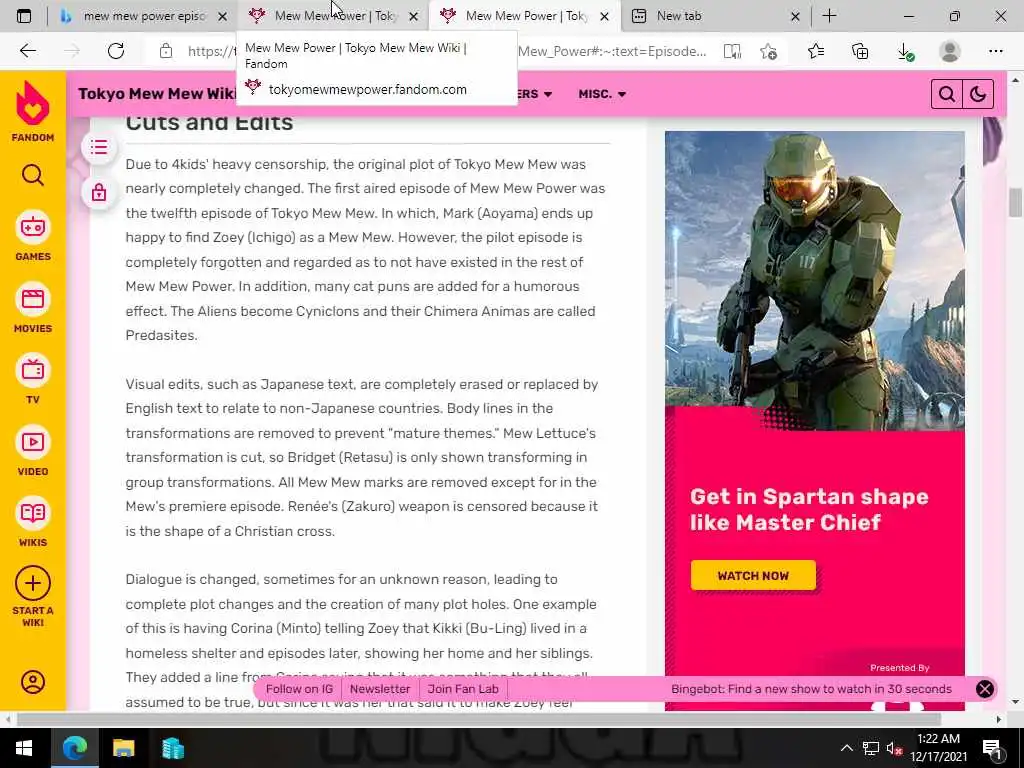Viewport: 1024px width, 768px height.
Task: Dismiss the pink bottom notification bar
Action: pos(985,689)
